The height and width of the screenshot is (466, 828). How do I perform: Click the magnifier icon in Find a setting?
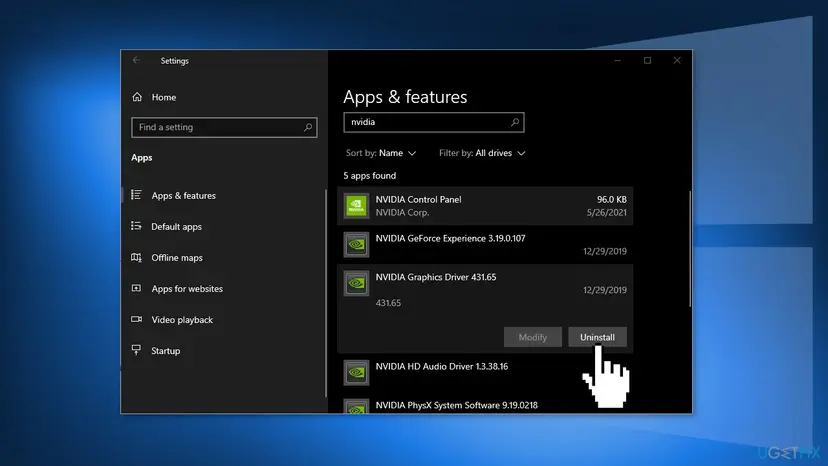point(308,127)
